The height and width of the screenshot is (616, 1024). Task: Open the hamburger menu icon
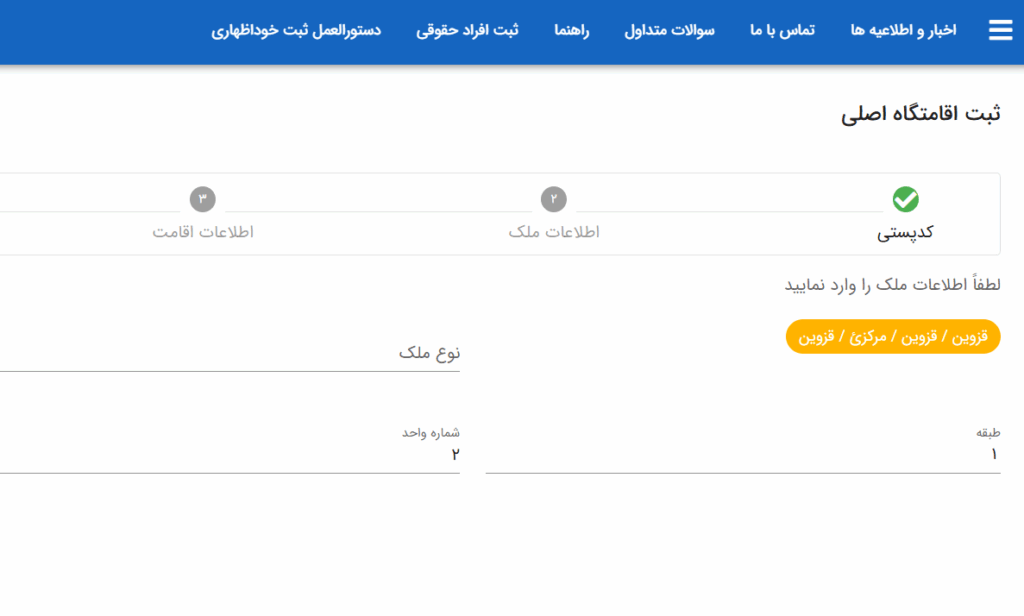[x=1000, y=31]
